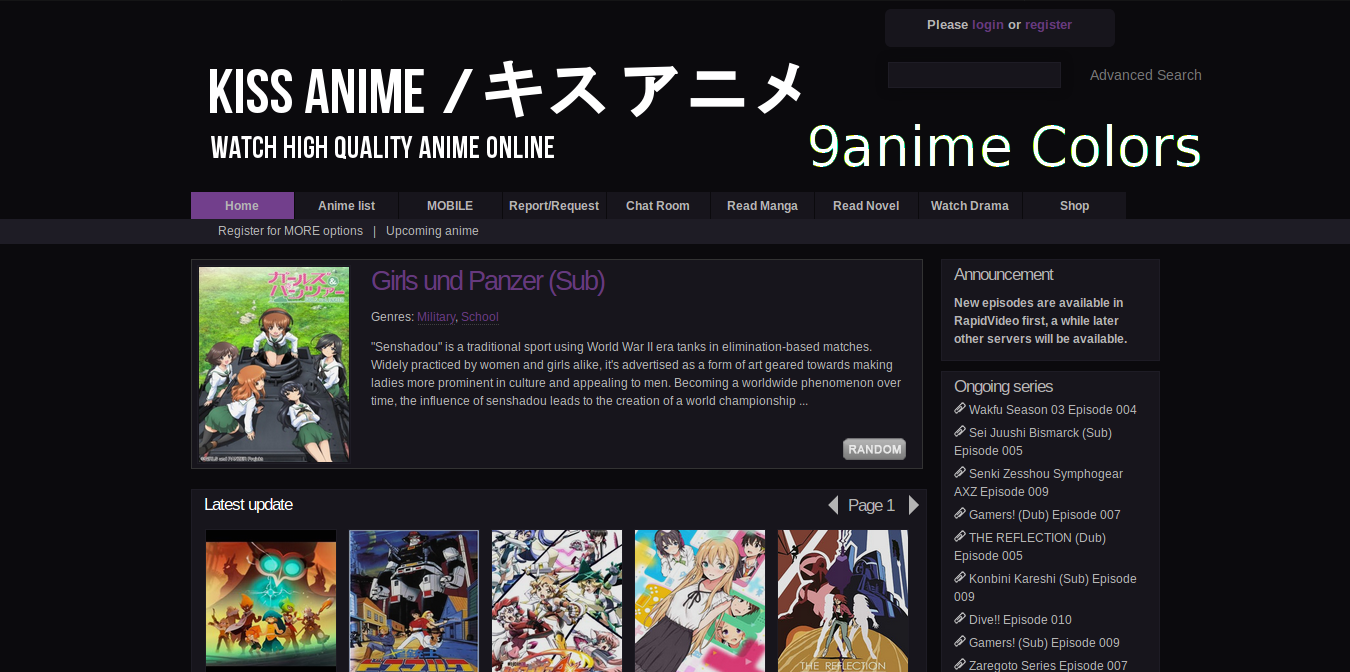Open the Shop tab
The width and height of the screenshot is (1350, 672).
point(1074,205)
